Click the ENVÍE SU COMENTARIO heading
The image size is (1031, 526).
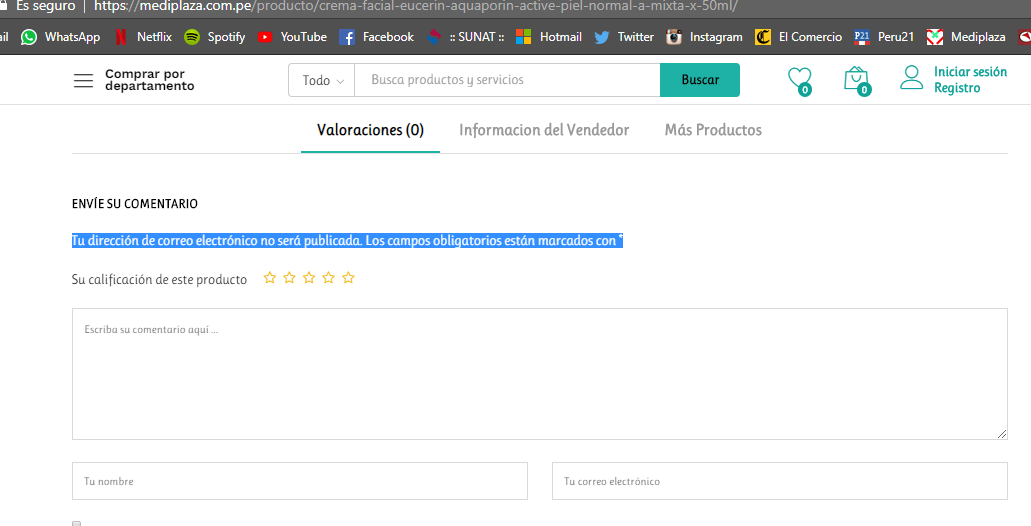[135, 204]
